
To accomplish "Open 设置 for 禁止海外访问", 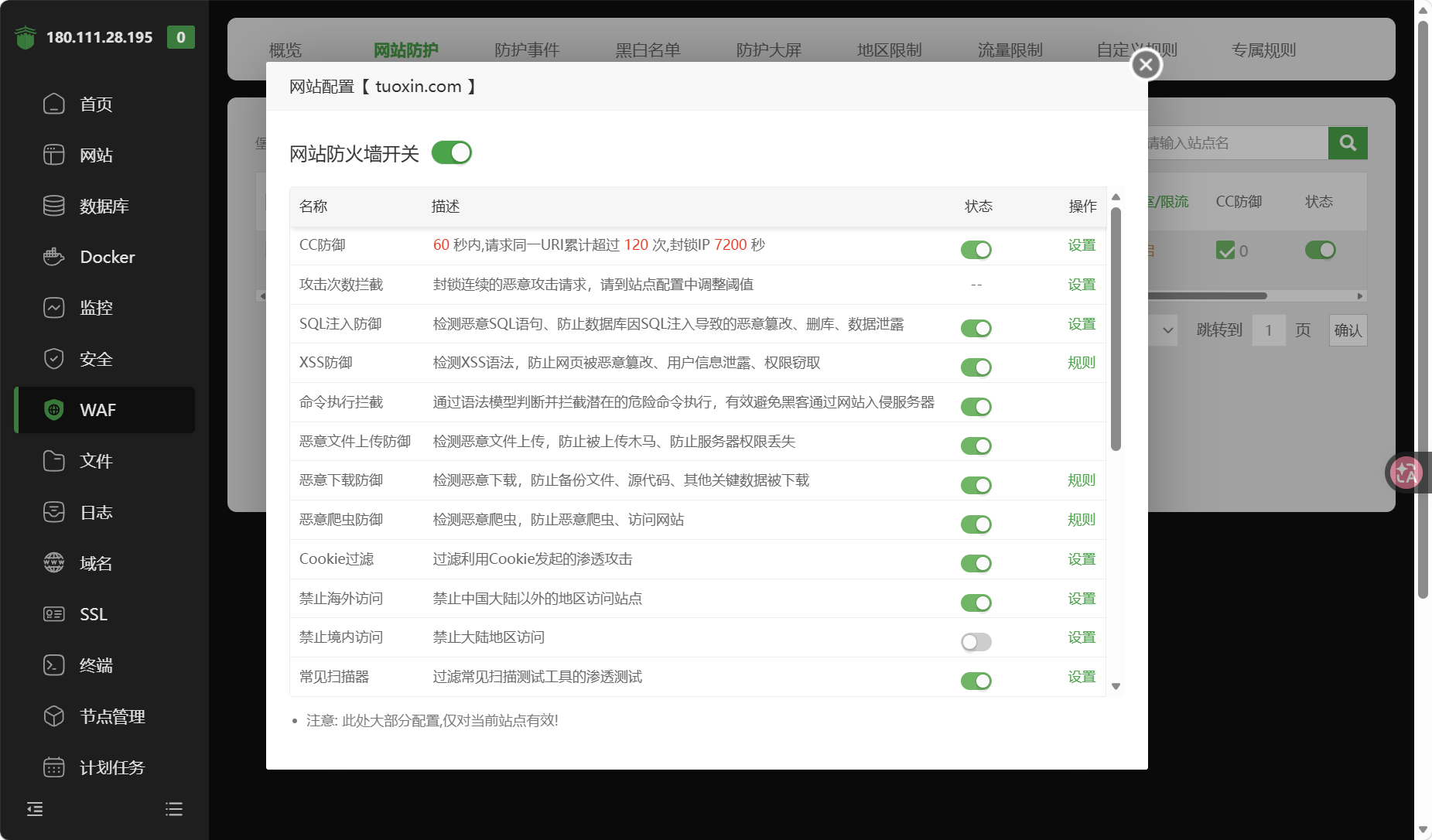I will tap(1082, 599).
